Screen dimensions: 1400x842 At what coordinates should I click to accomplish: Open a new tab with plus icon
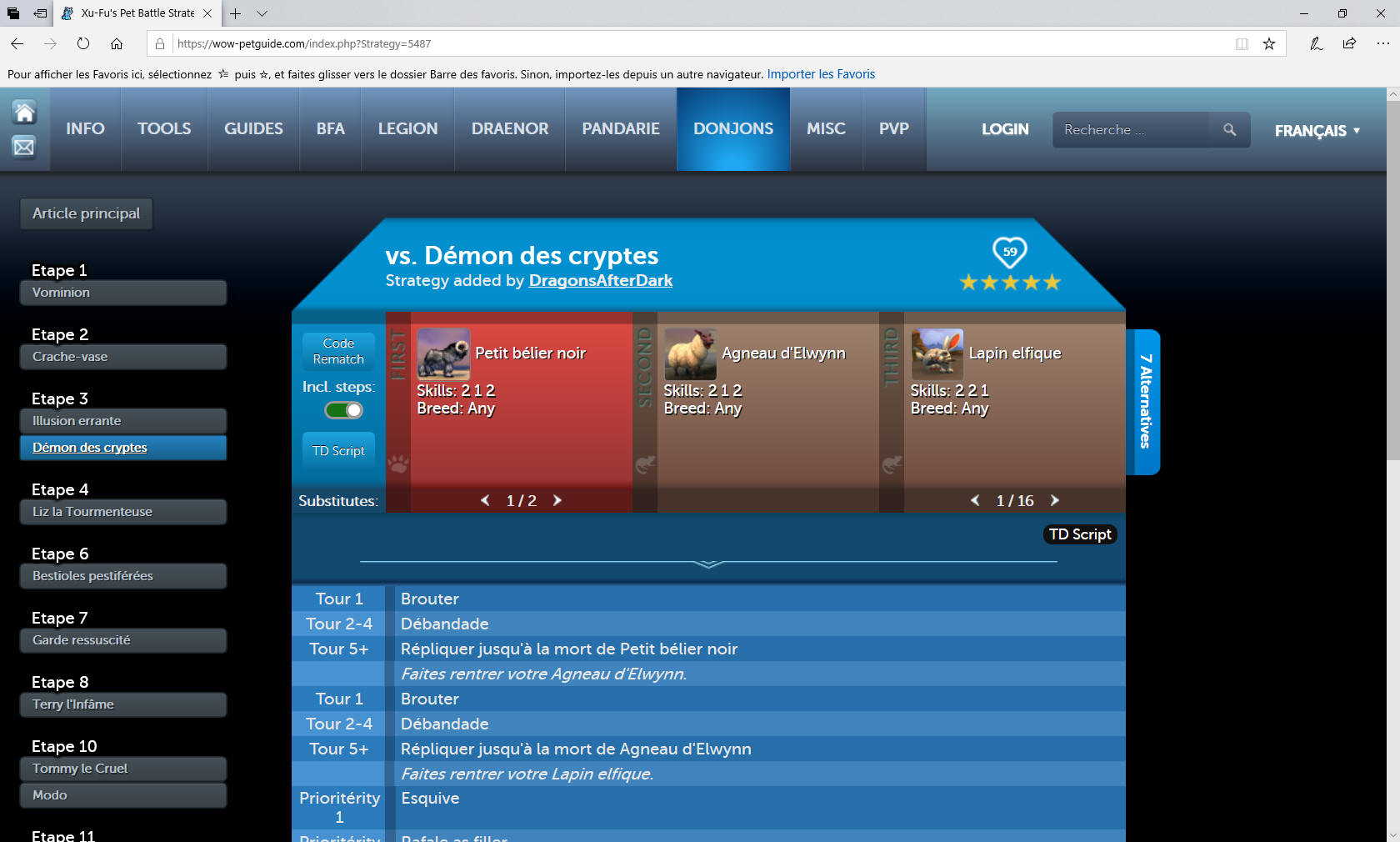click(236, 13)
